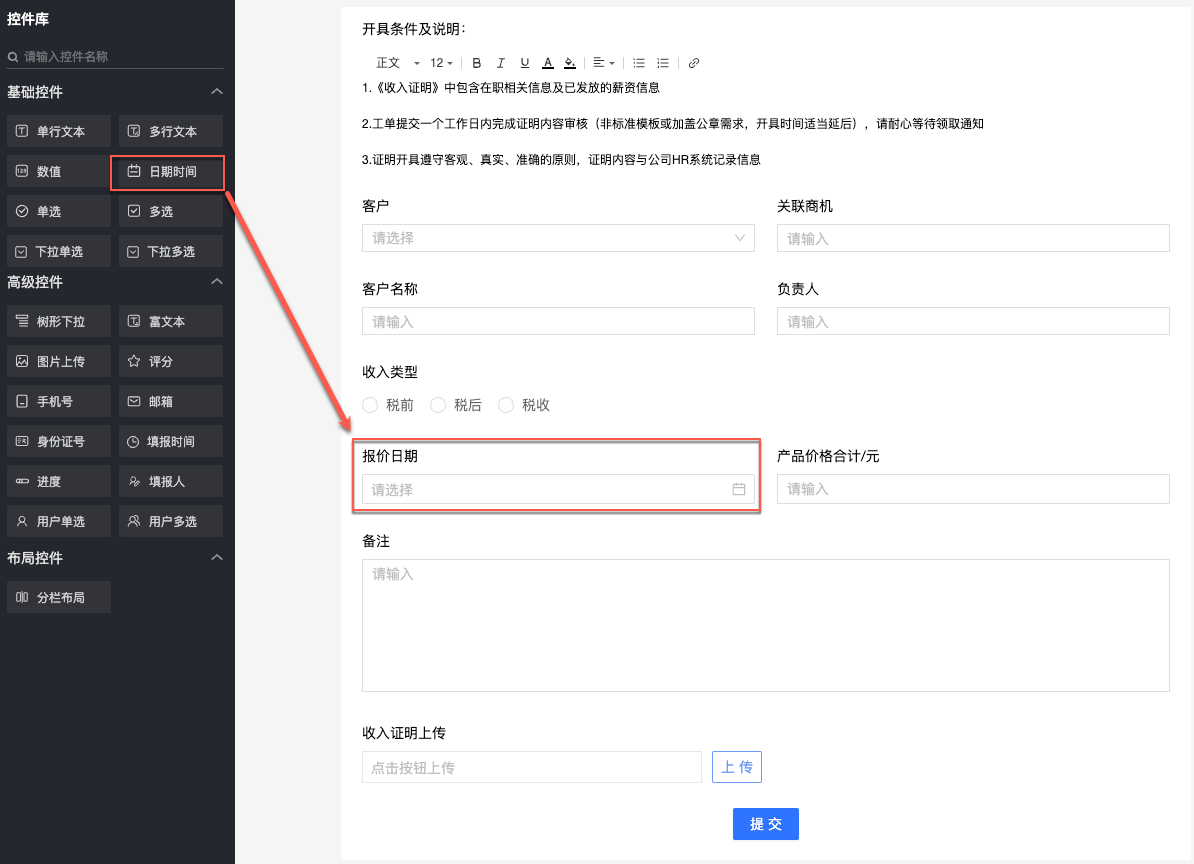Select the 日期时间 control
1194x864 pixels.
coord(171,171)
